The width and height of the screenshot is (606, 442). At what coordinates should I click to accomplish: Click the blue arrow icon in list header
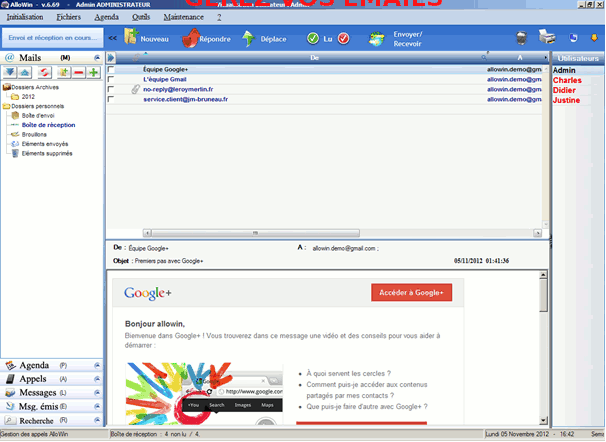(x=111, y=58)
